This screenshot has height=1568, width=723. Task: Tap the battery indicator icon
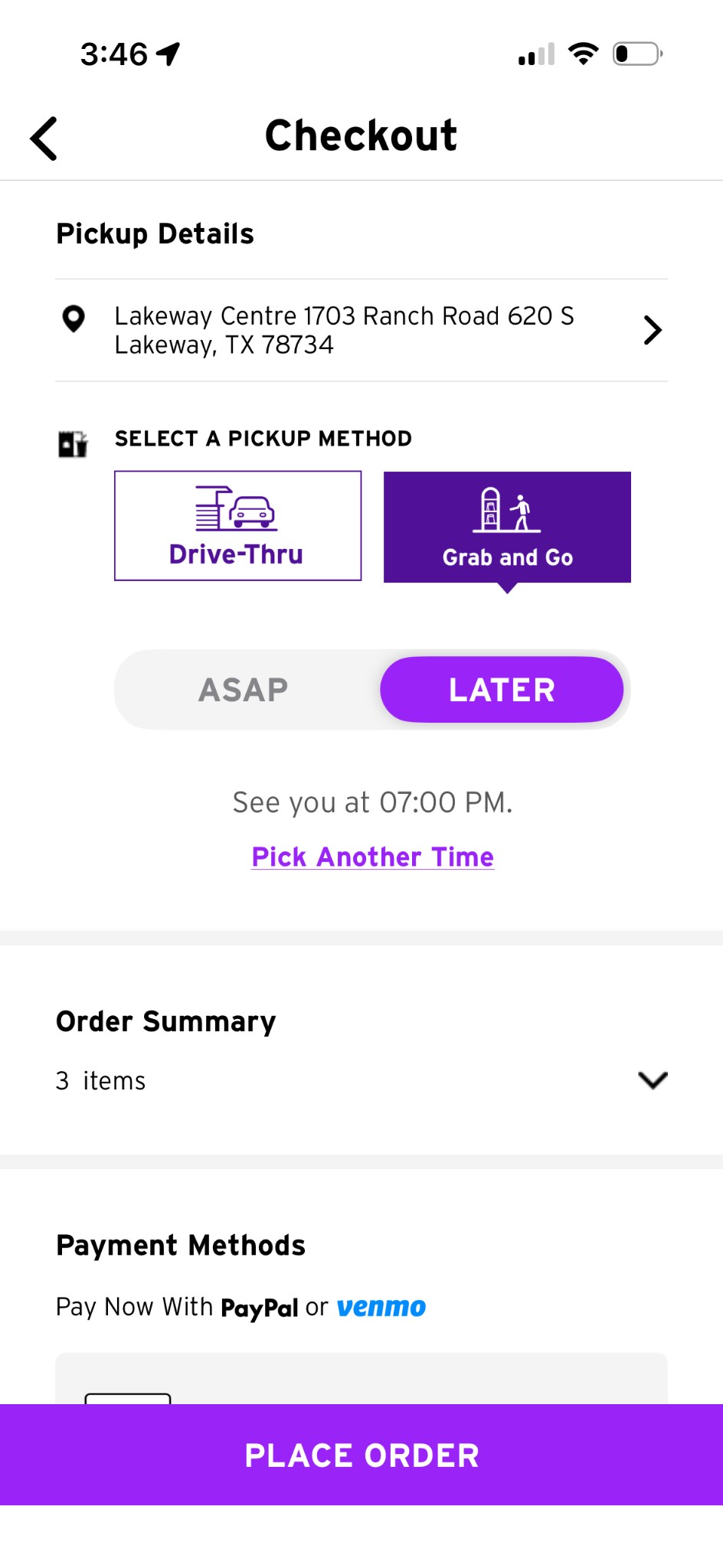tap(637, 54)
